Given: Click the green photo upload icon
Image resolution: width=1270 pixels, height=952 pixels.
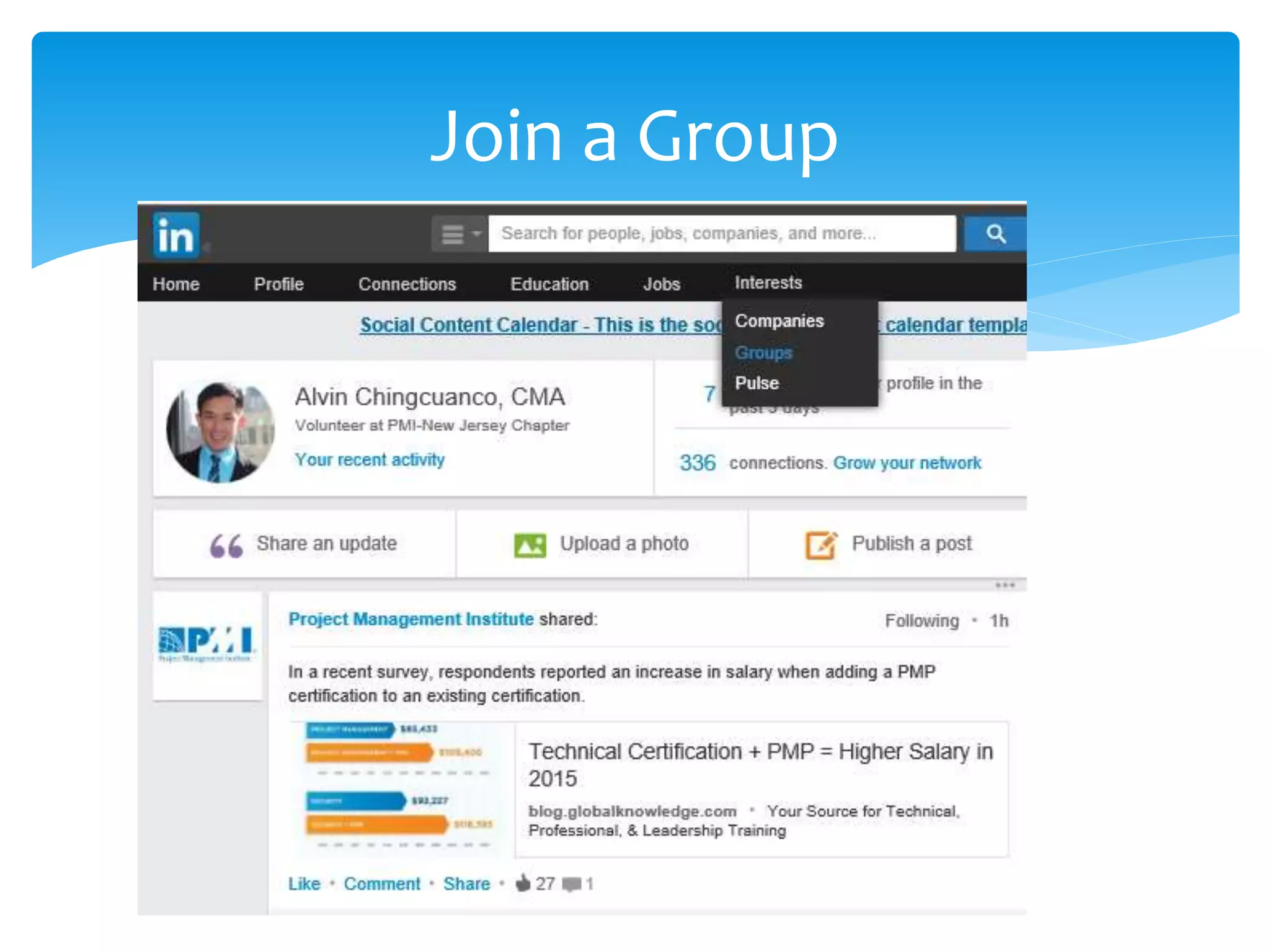Looking at the screenshot, I should coord(530,545).
